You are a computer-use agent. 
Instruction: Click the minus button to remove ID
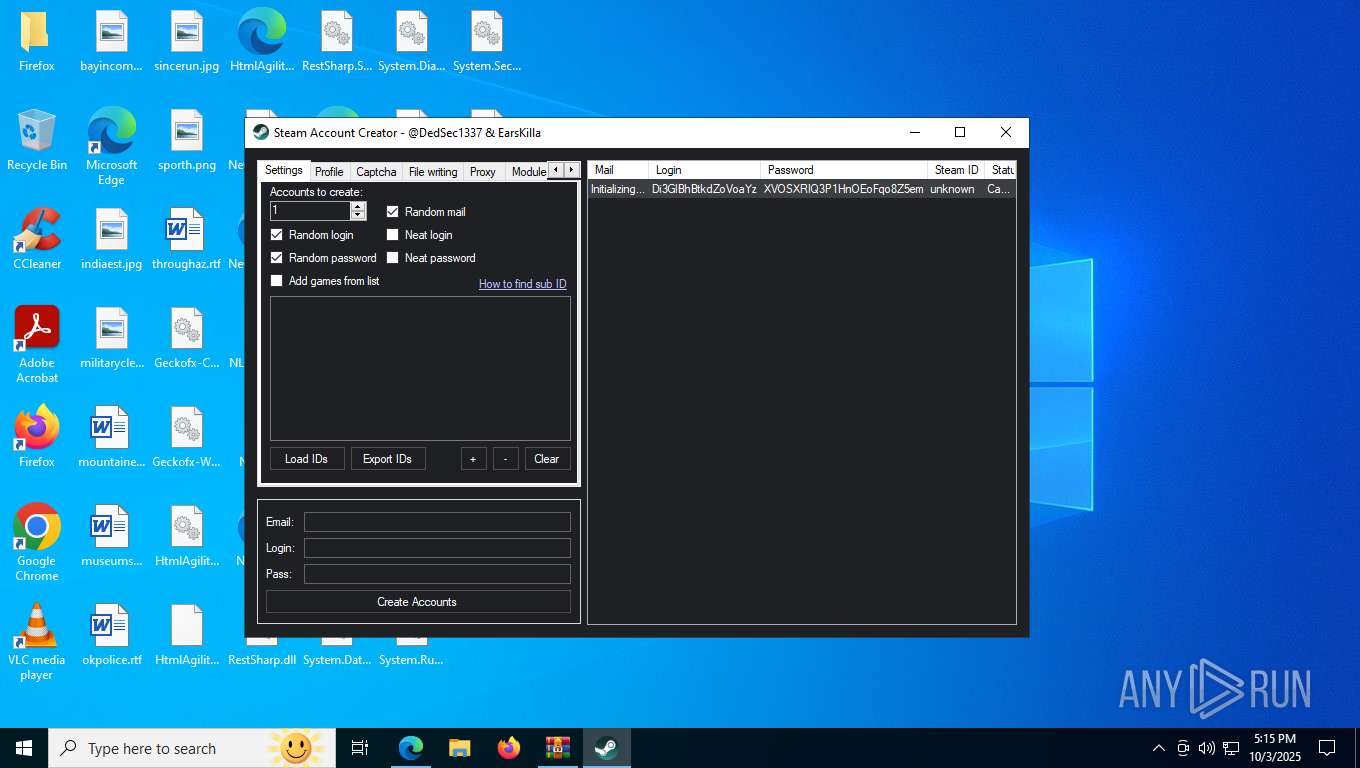point(506,459)
